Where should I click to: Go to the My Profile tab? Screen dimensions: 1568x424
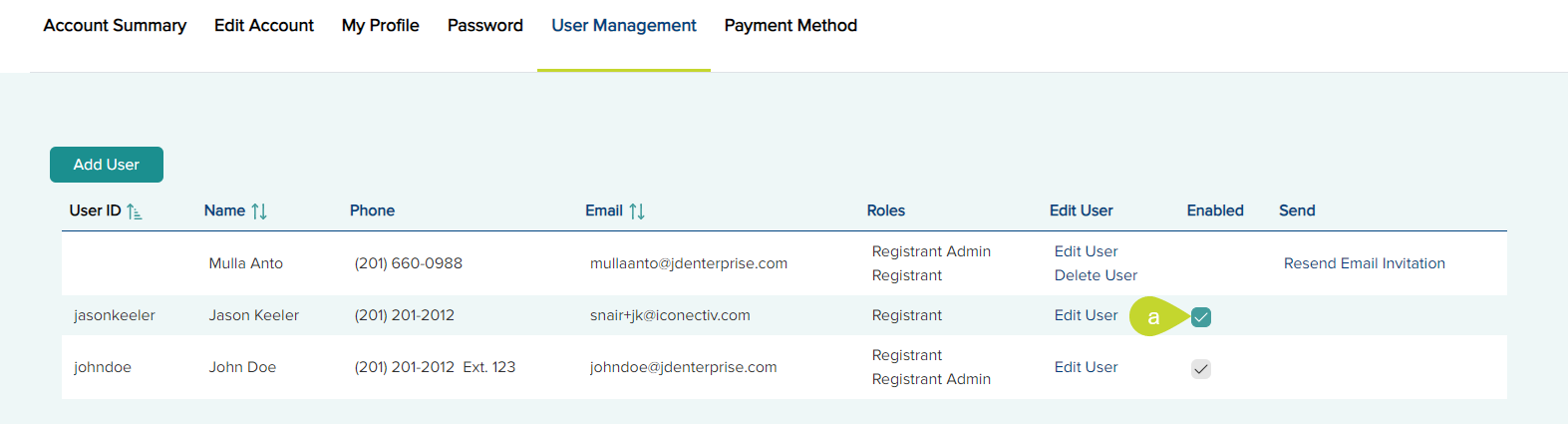[x=381, y=26]
